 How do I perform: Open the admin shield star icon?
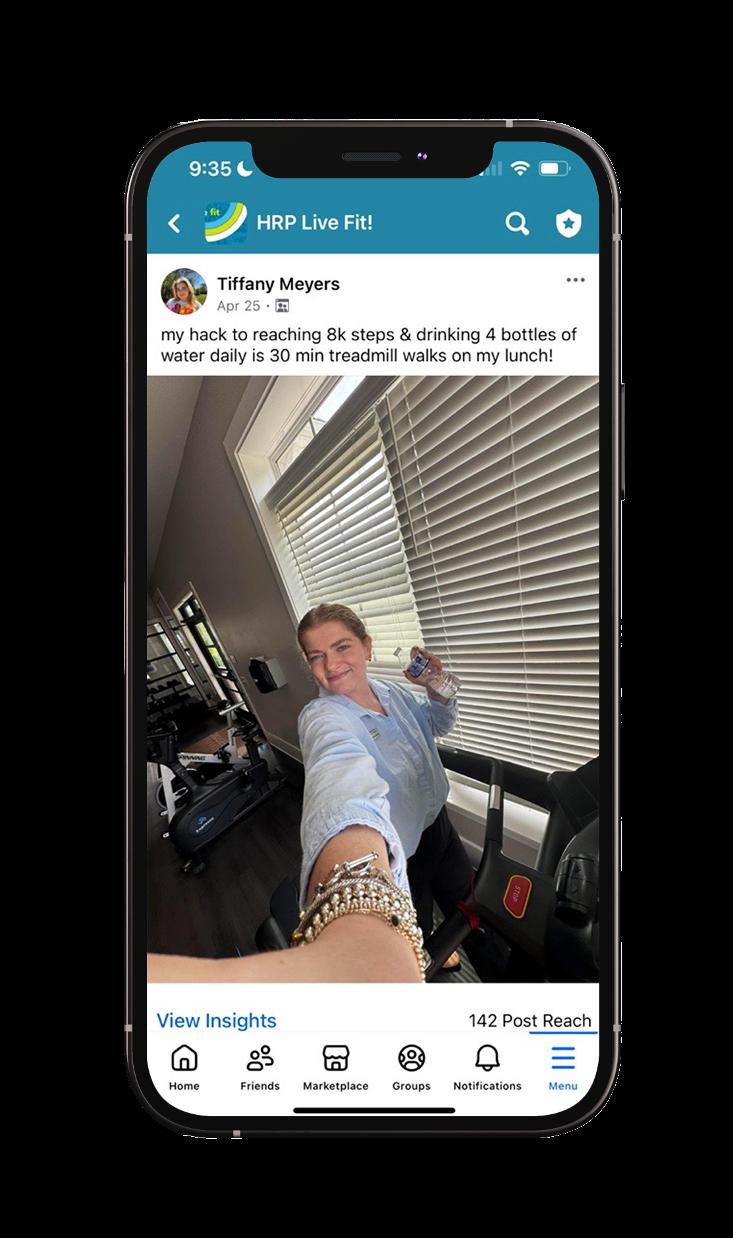pos(569,223)
